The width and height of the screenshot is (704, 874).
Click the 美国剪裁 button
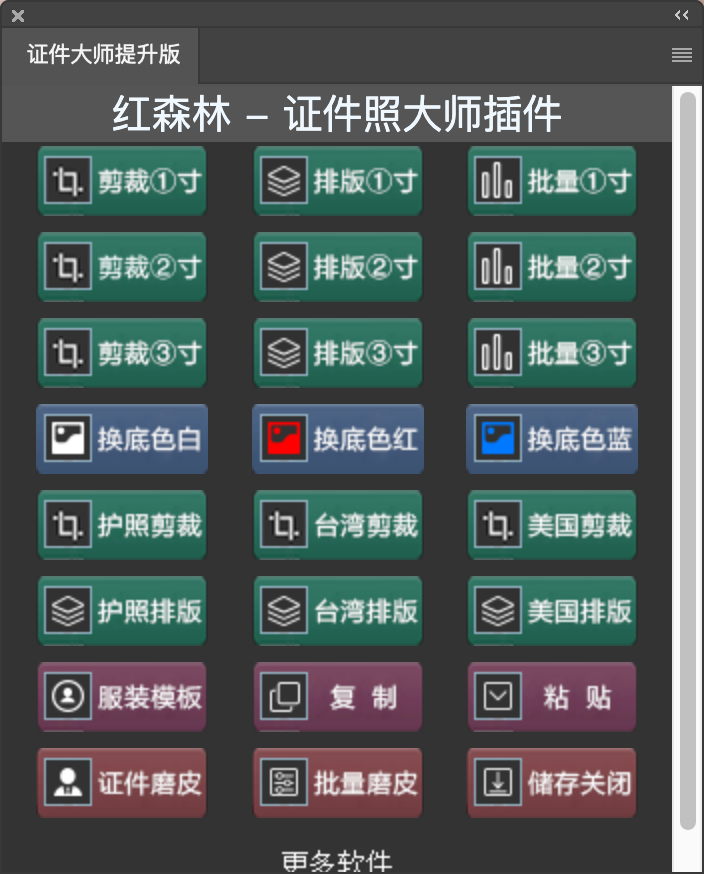coord(552,525)
